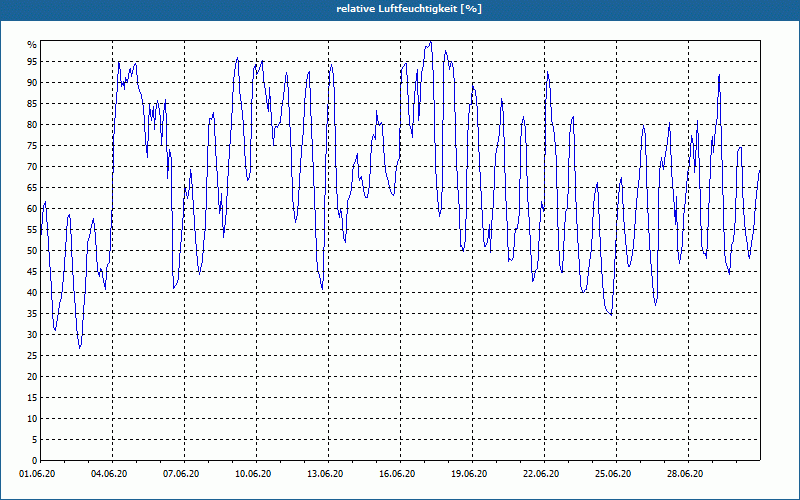Click the y-axis unit label '%'
The height and width of the screenshot is (500, 800).
(32, 44)
